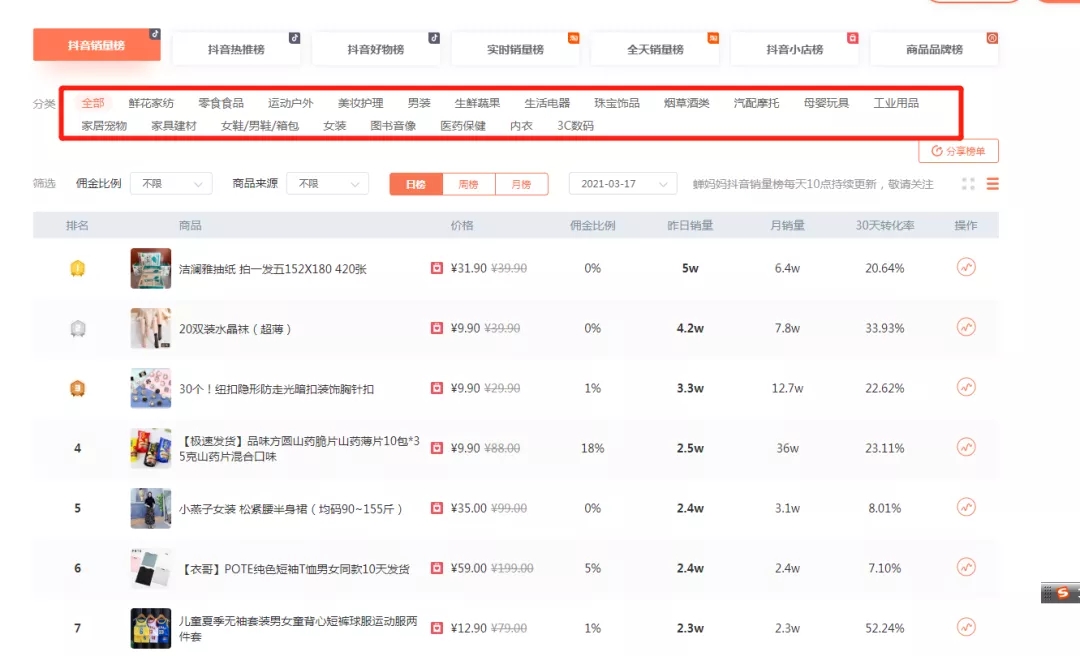Switch to 全天销量榜 tab

(x=655, y=49)
